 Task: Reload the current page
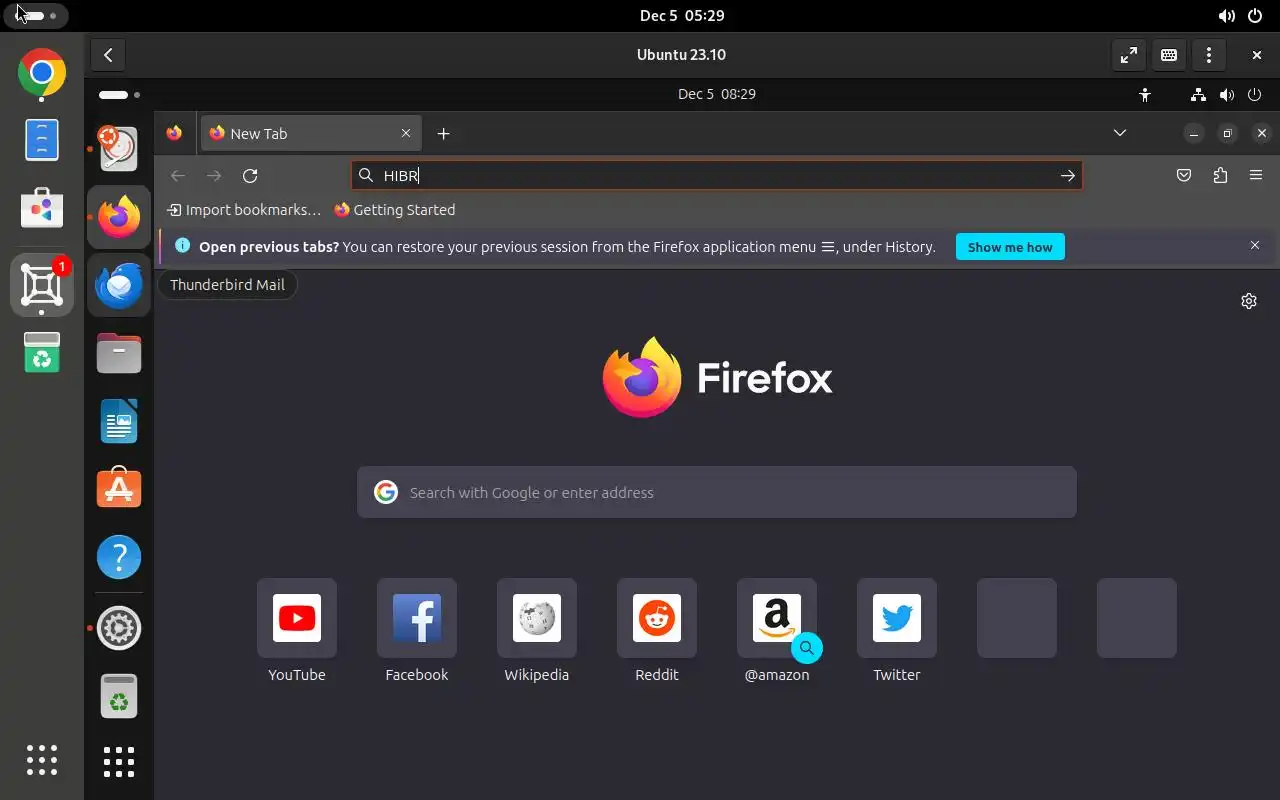[x=250, y=176]
